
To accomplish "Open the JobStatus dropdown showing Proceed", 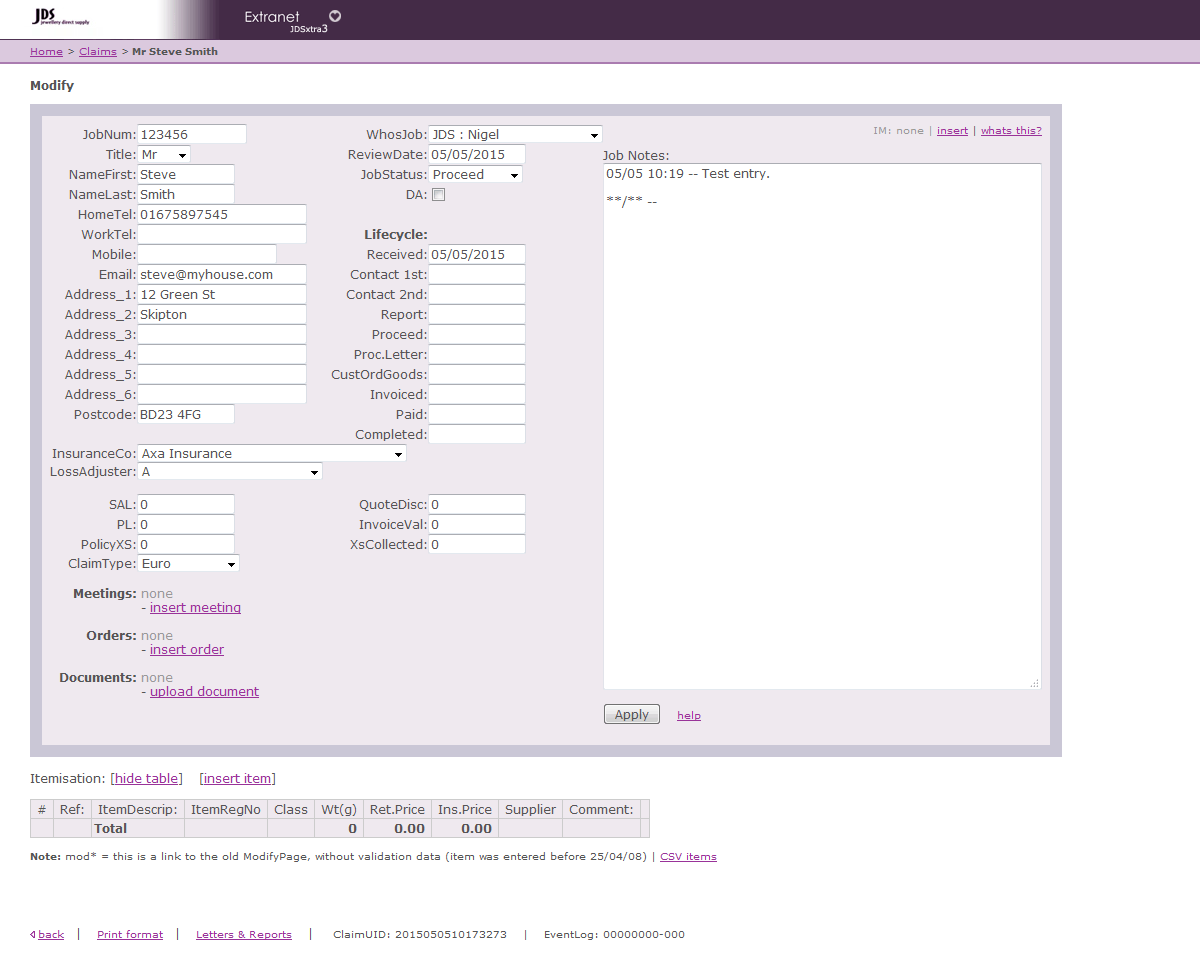I will (x=475, y=175).
